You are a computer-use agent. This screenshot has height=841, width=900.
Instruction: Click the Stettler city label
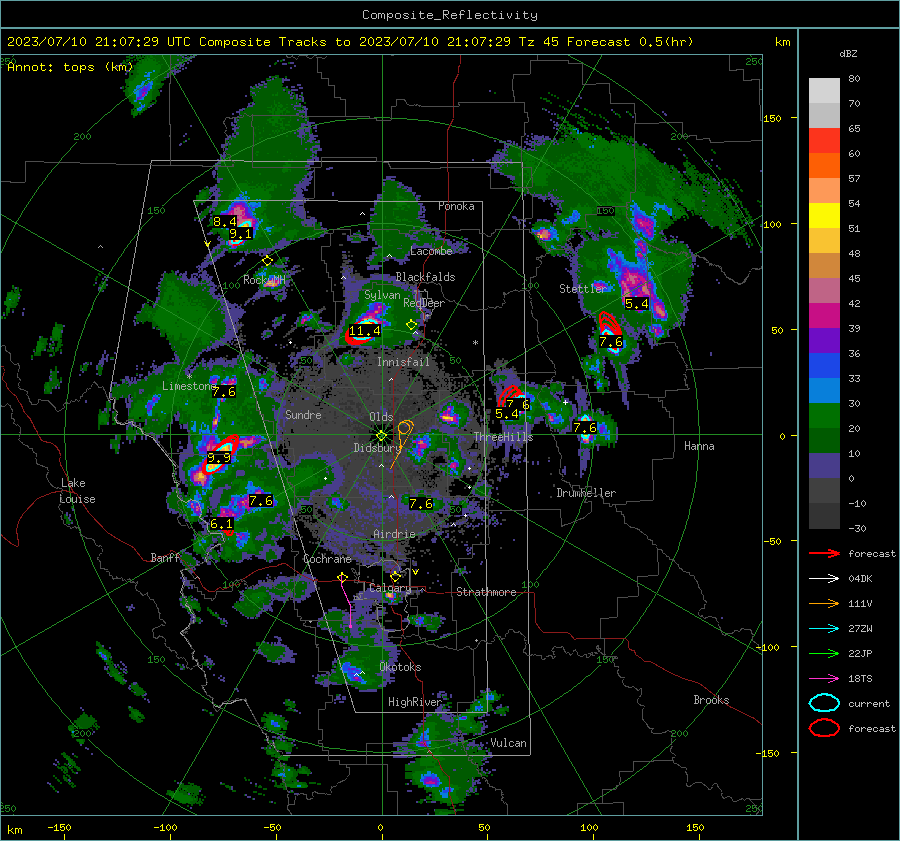(582, 289)
